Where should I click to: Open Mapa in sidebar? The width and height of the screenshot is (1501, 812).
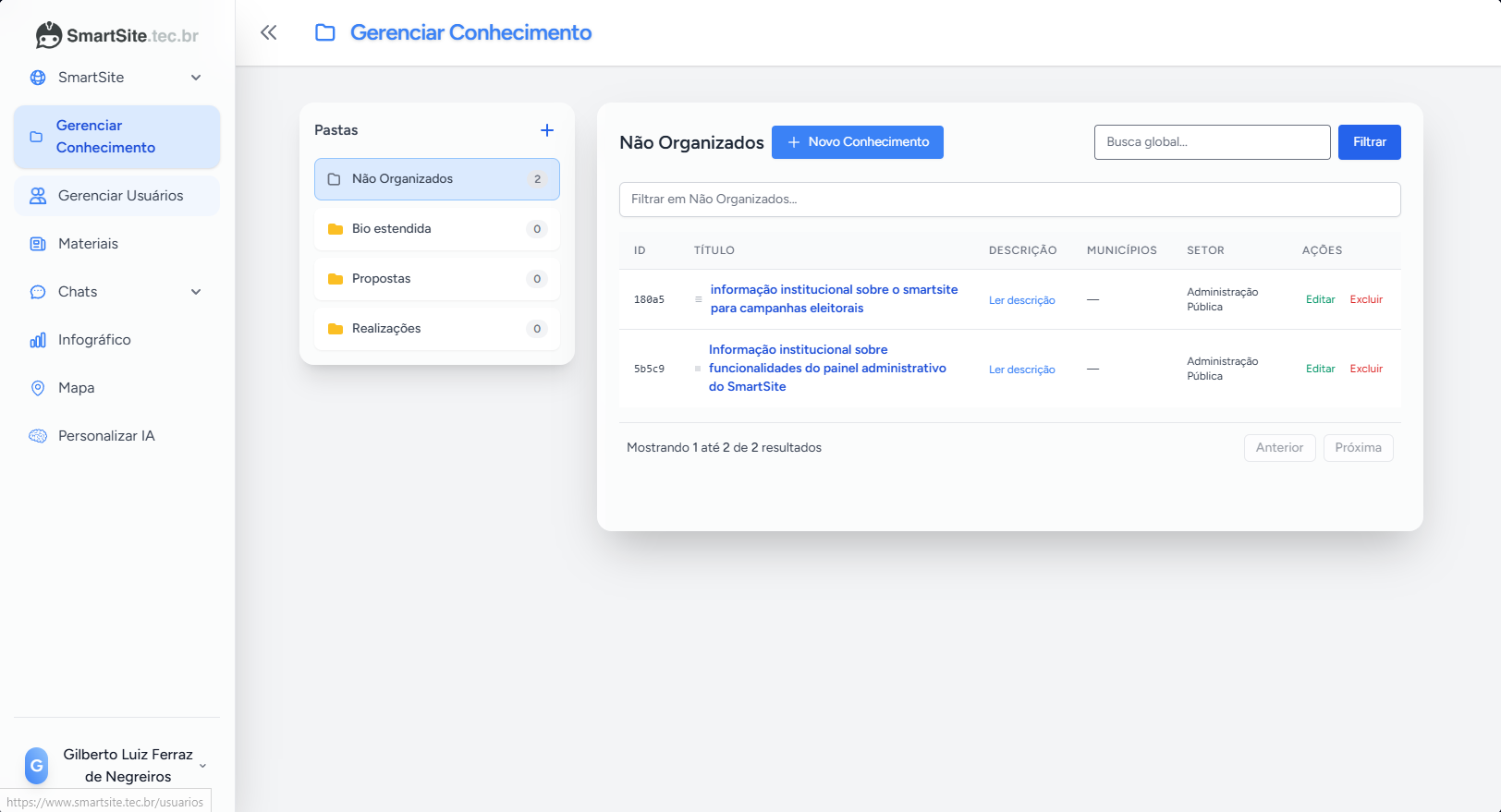pyautogui.click(x=116, y=388)
